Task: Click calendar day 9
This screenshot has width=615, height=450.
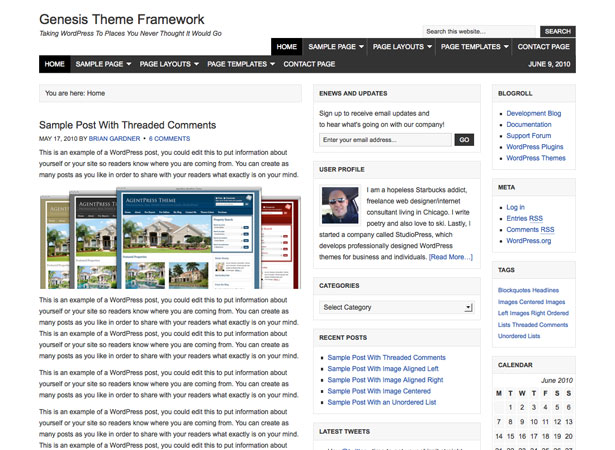Action: [522, 422]
